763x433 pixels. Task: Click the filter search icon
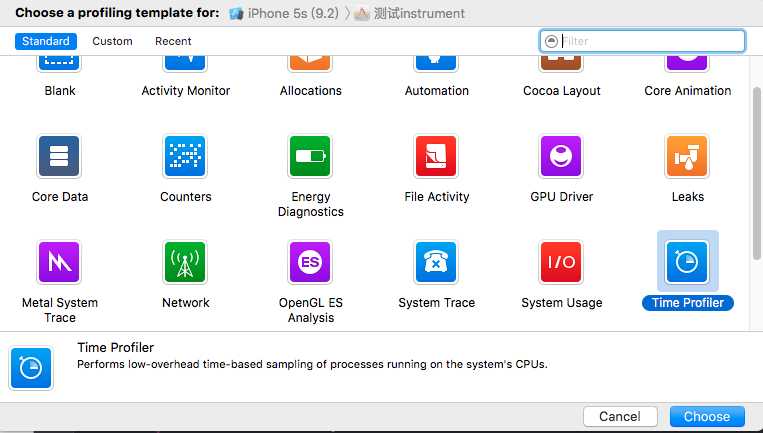(551, 41)
